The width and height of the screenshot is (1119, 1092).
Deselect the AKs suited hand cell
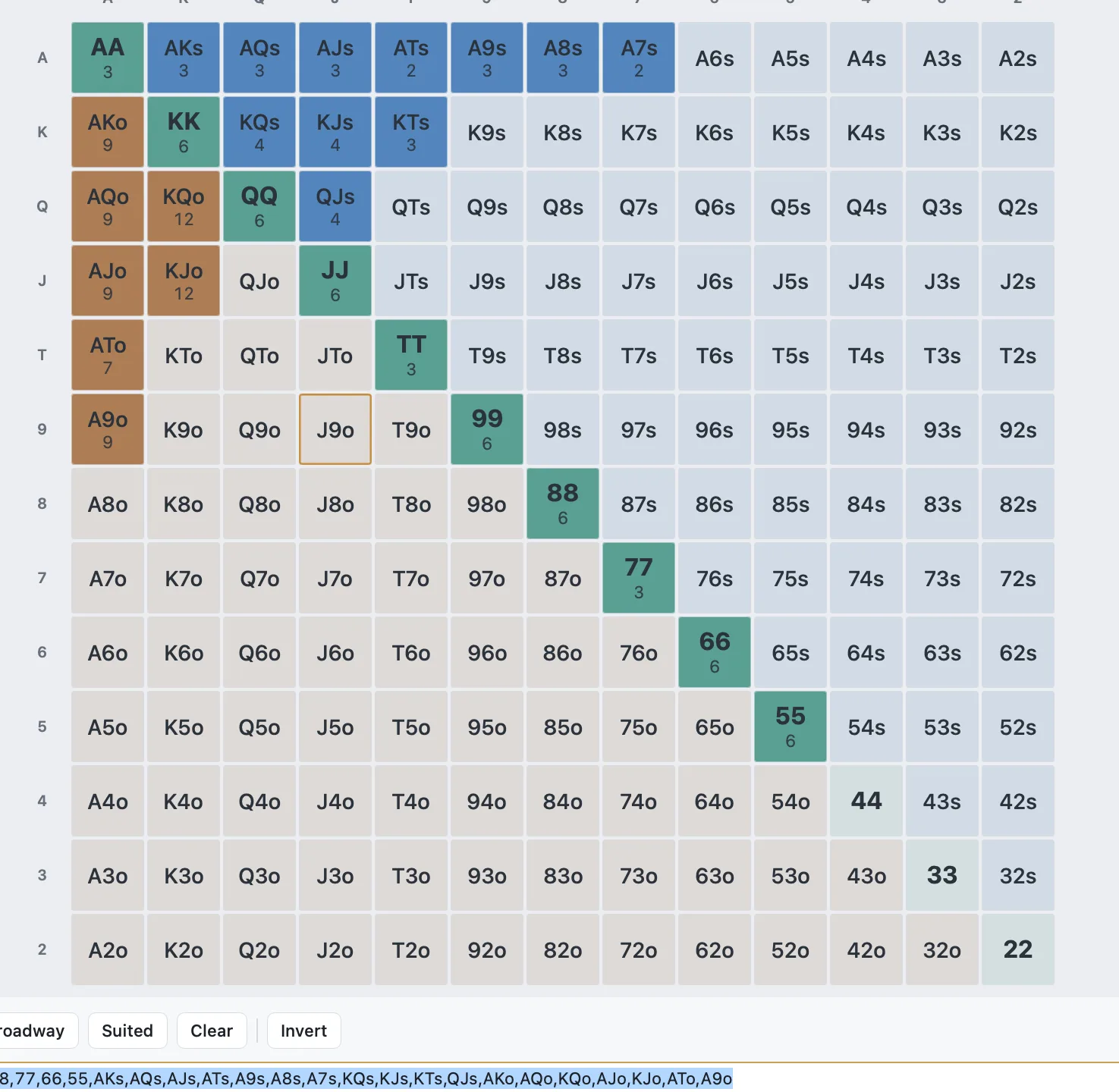click(x=184, y=58)
